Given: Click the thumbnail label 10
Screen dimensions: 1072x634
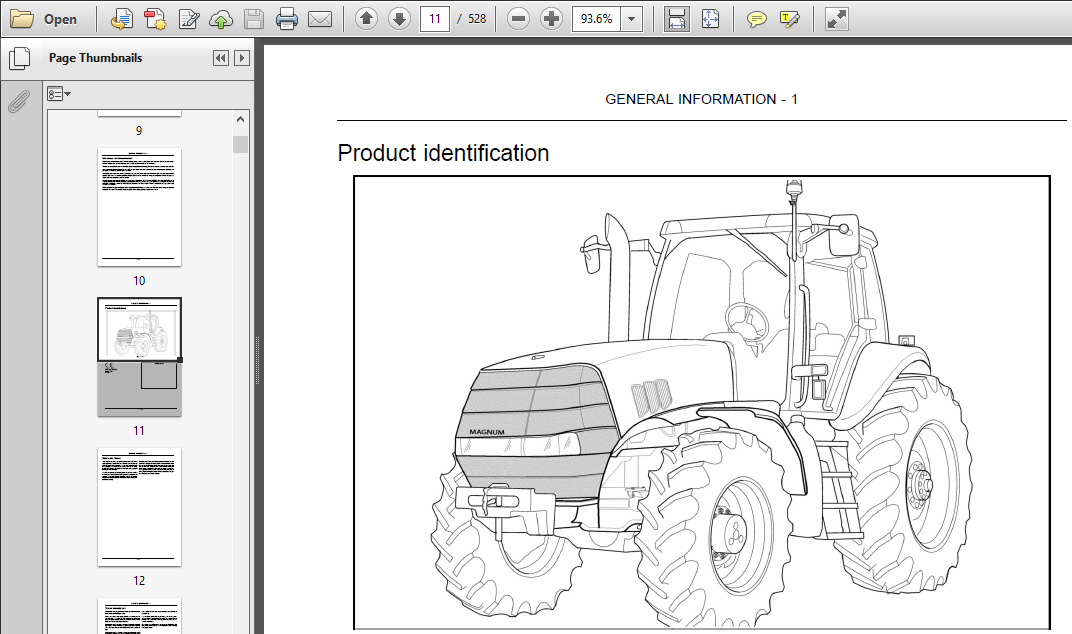Looking at the screenshot, I should 139,280.
